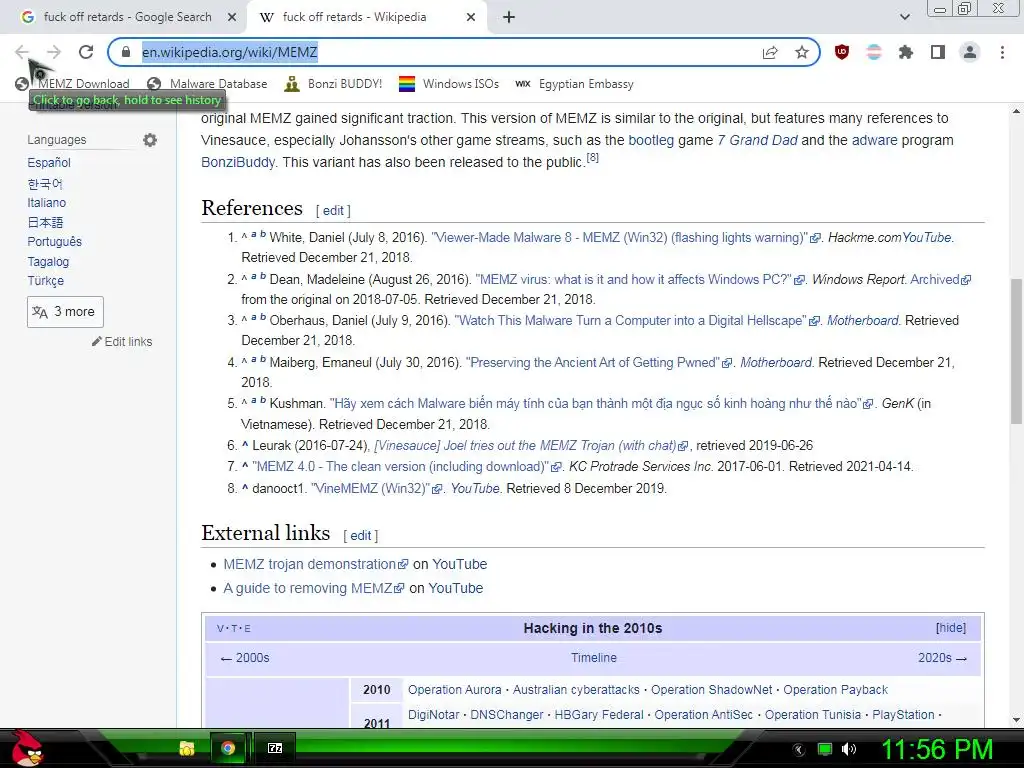Image resolution: width=1024 pixels, height=768 pixels.
Task: Click the browser back arrow button
Action: 22,52
